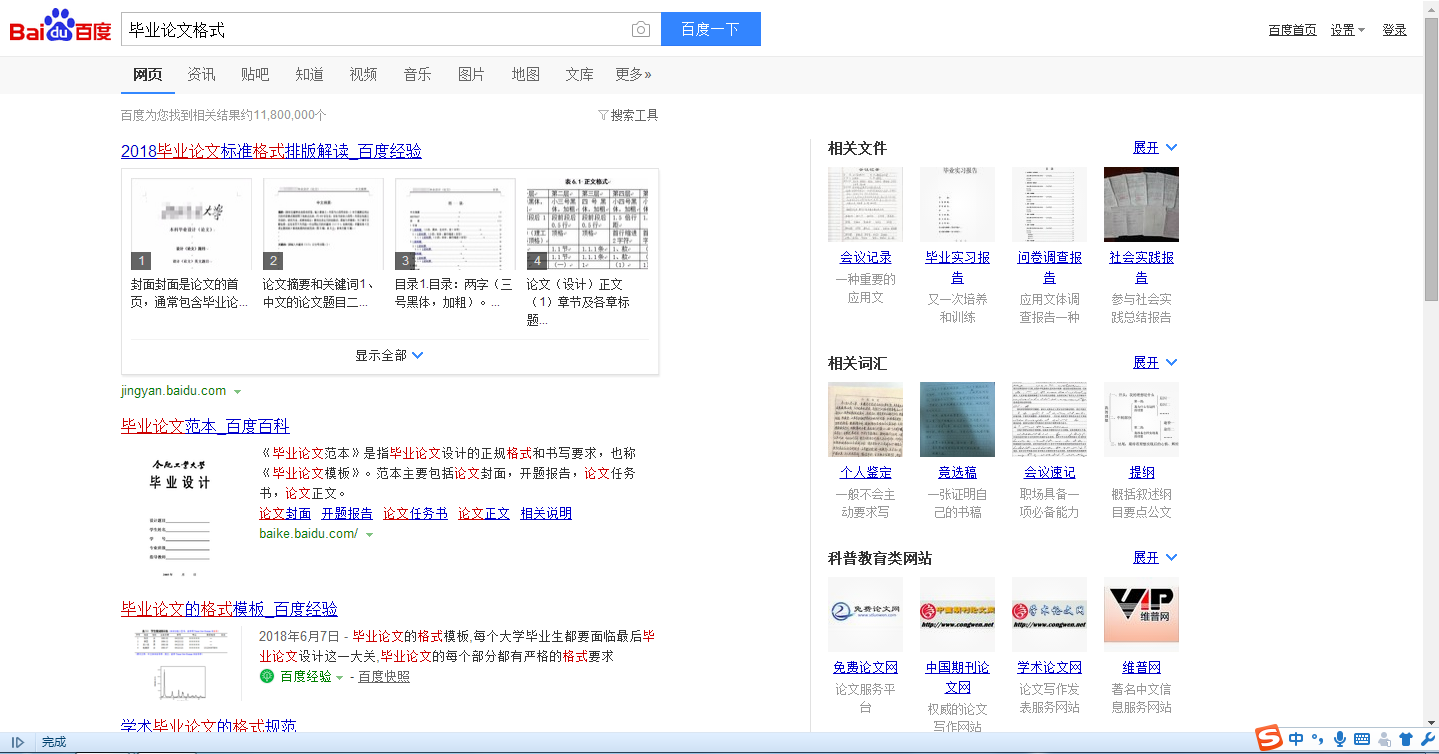This screenshot has height=754, width=1439.
Task: Open image search via camera icon
Action: click(641, 30)
